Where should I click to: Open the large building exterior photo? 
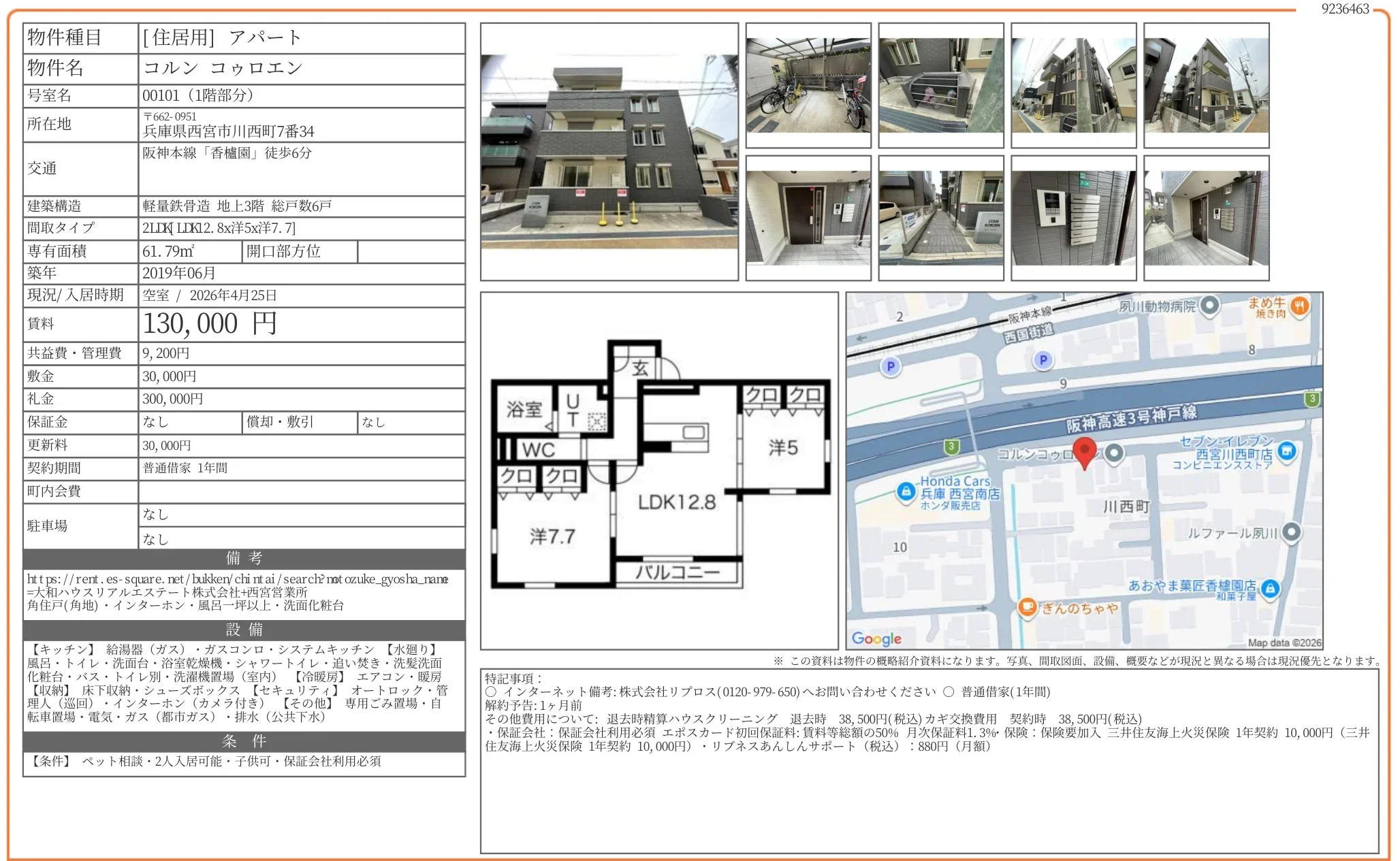(609, 152)
